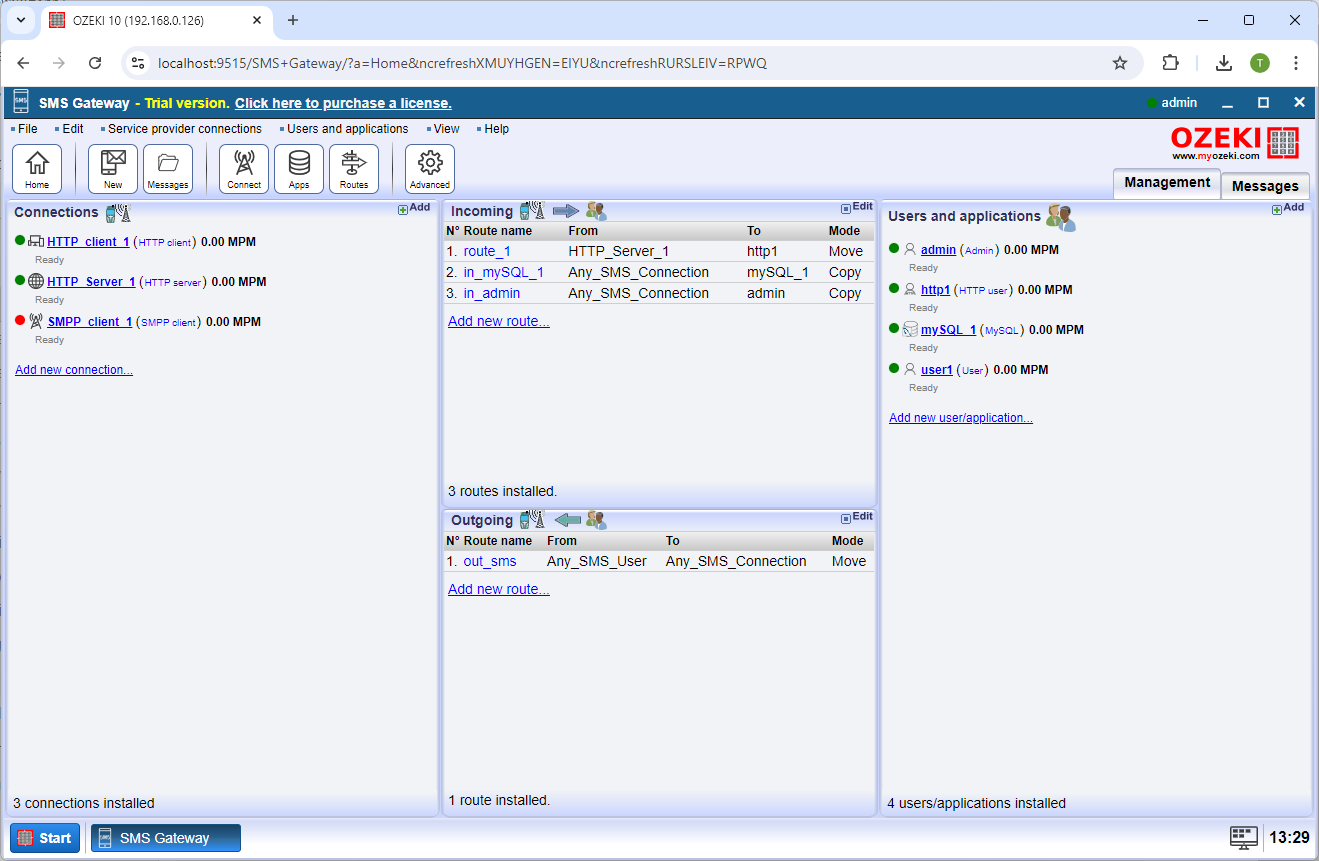Click the Advanced gear icon

(429, 168)
